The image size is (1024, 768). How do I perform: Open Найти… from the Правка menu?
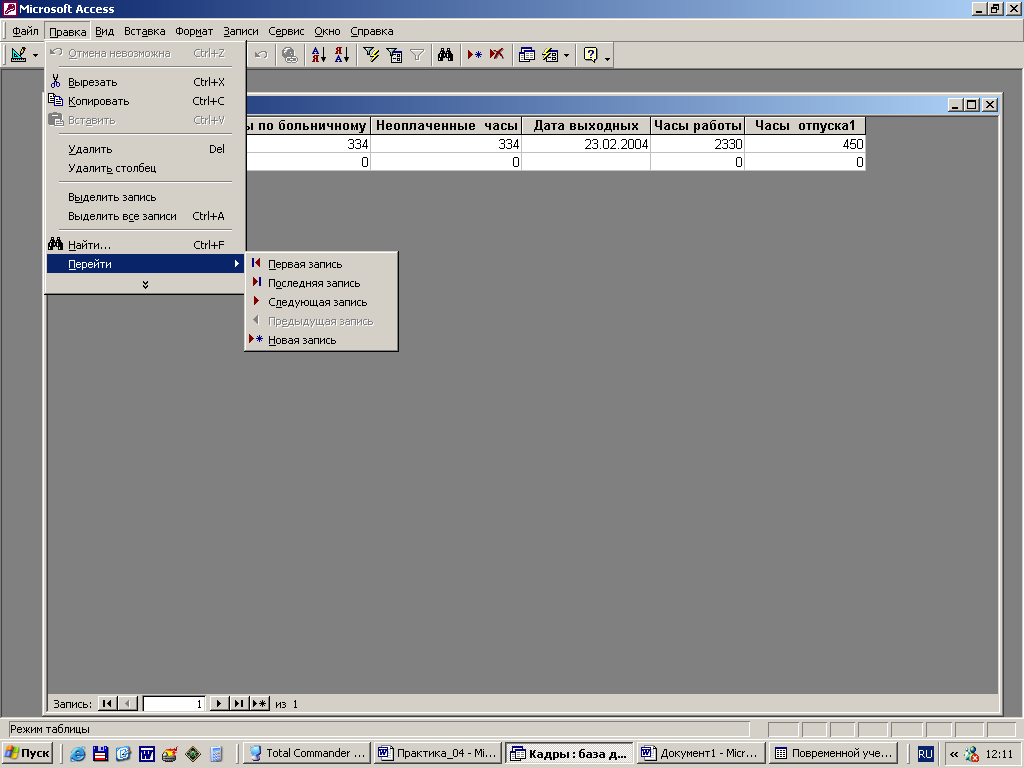click(145, 246)
